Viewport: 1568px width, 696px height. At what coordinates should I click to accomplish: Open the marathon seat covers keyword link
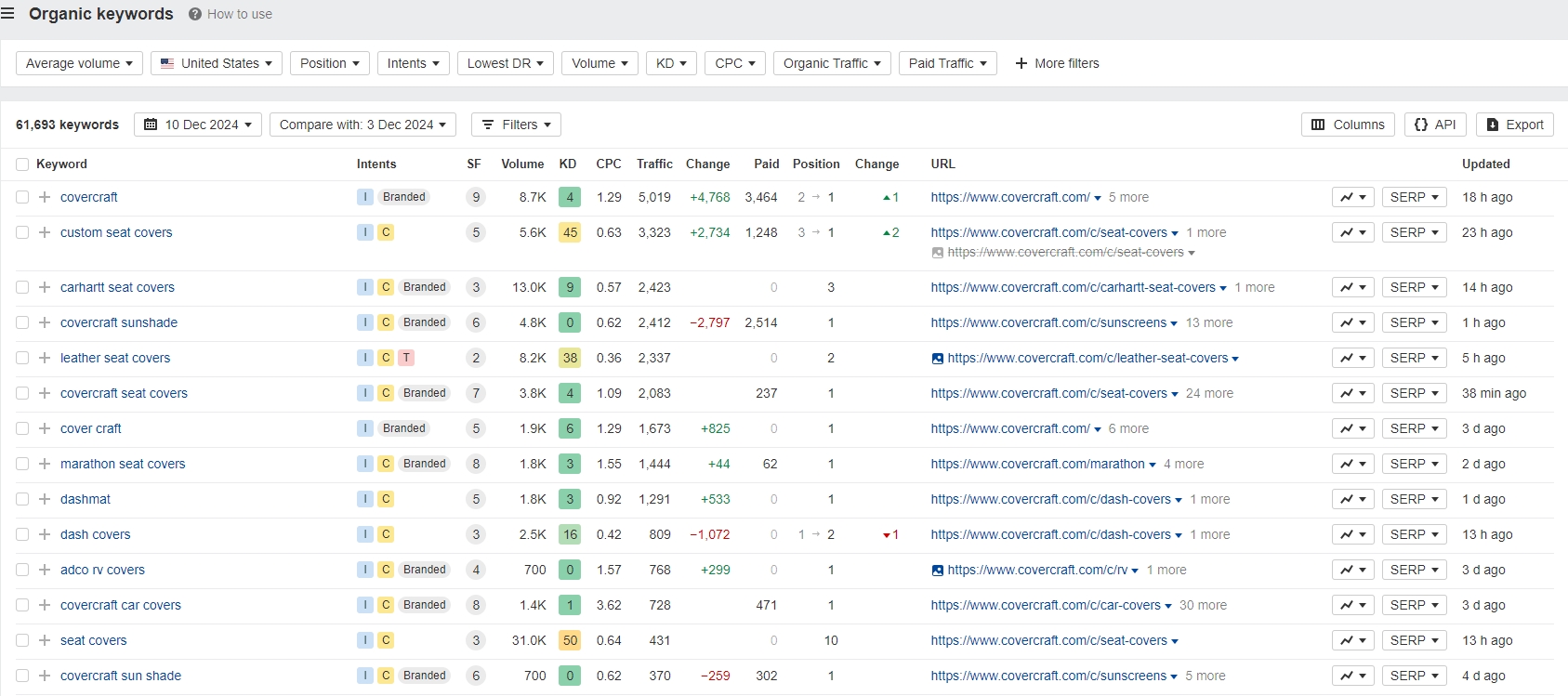pos(123,464)
